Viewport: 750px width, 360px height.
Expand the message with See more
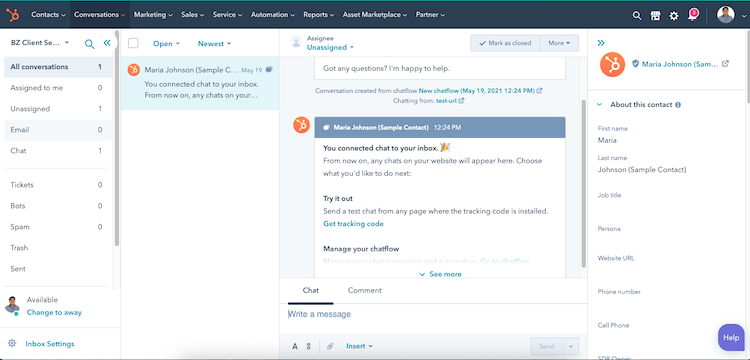(x=441, y=274)
